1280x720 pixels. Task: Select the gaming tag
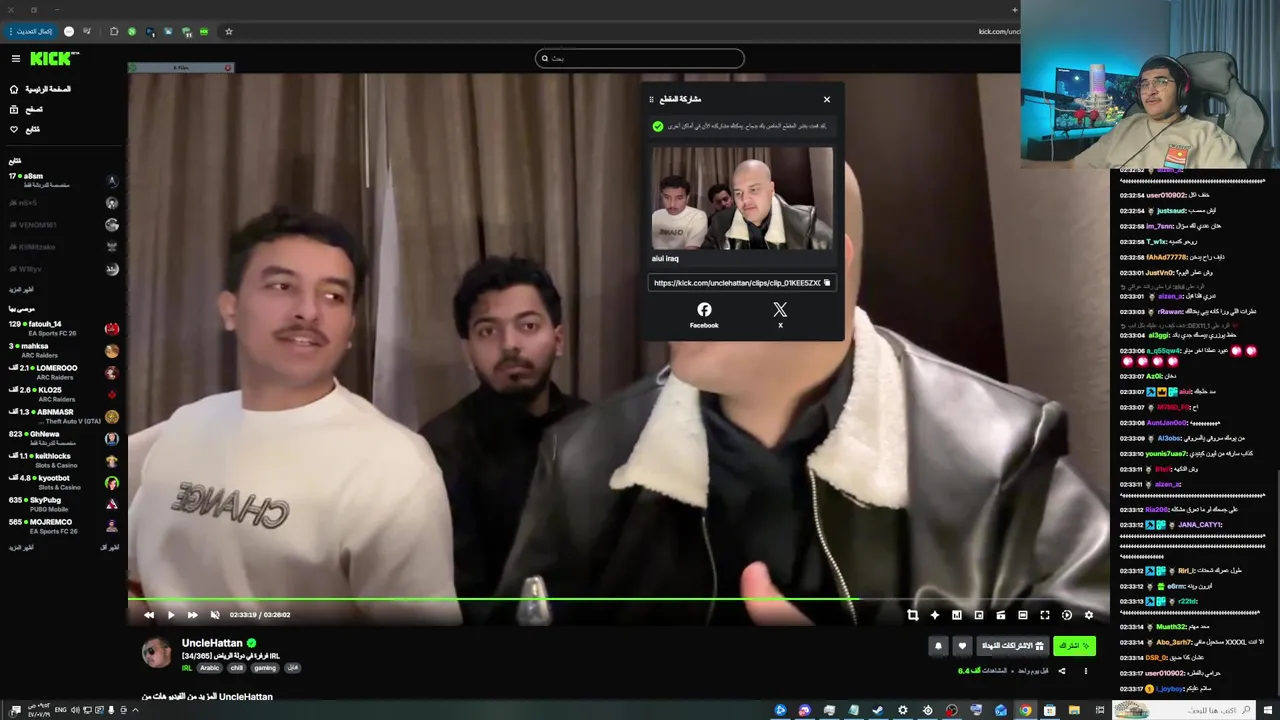(x=264, y=668)
